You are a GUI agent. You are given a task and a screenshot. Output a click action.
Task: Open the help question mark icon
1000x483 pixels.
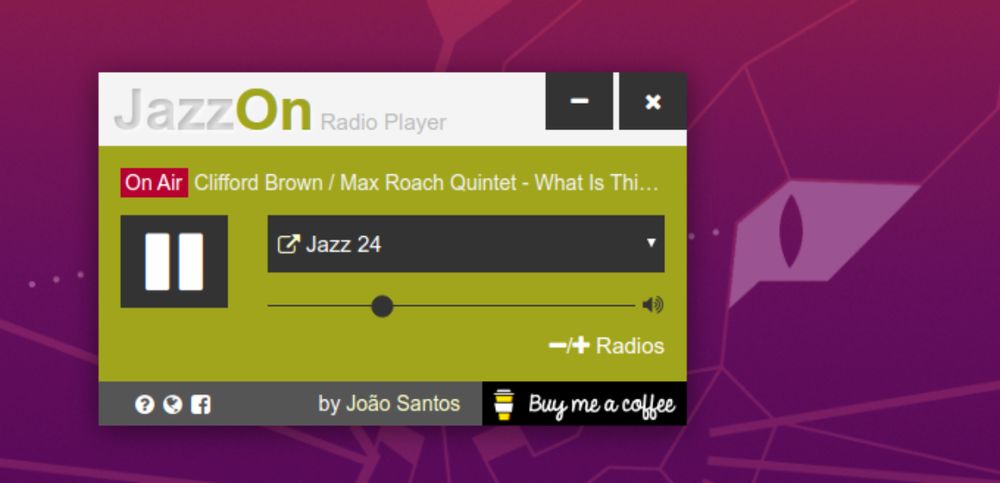[x=145, y=405]
